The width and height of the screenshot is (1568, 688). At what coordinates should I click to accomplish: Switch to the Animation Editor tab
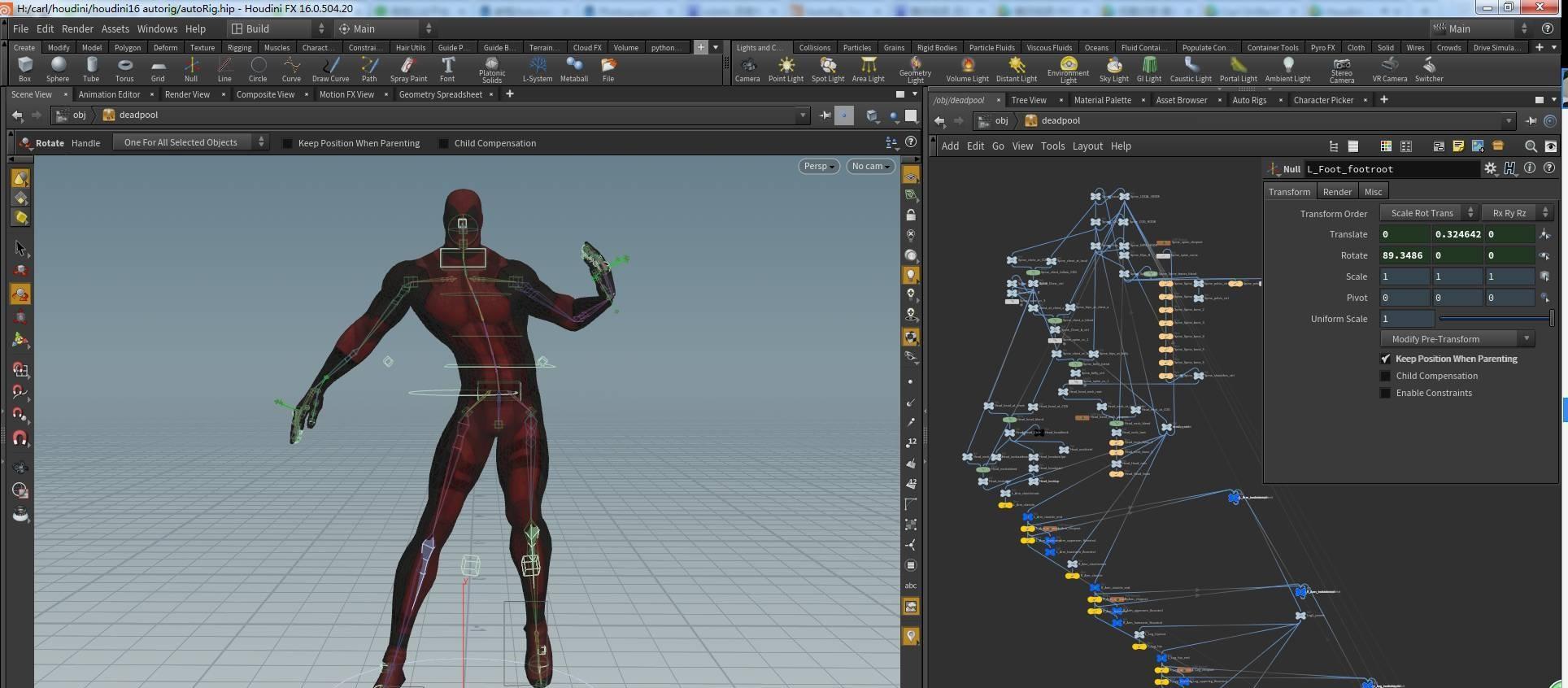(110, 94)
